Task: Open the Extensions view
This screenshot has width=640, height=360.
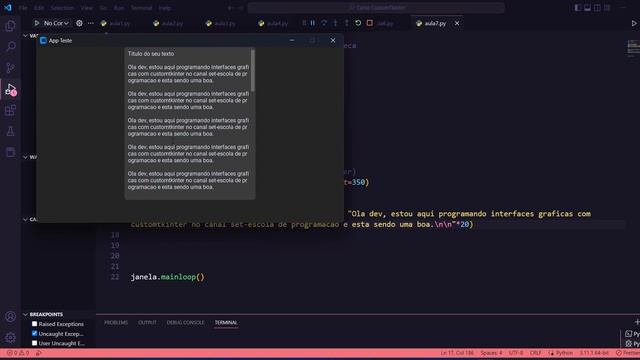Action: click(x=10, y=111)
